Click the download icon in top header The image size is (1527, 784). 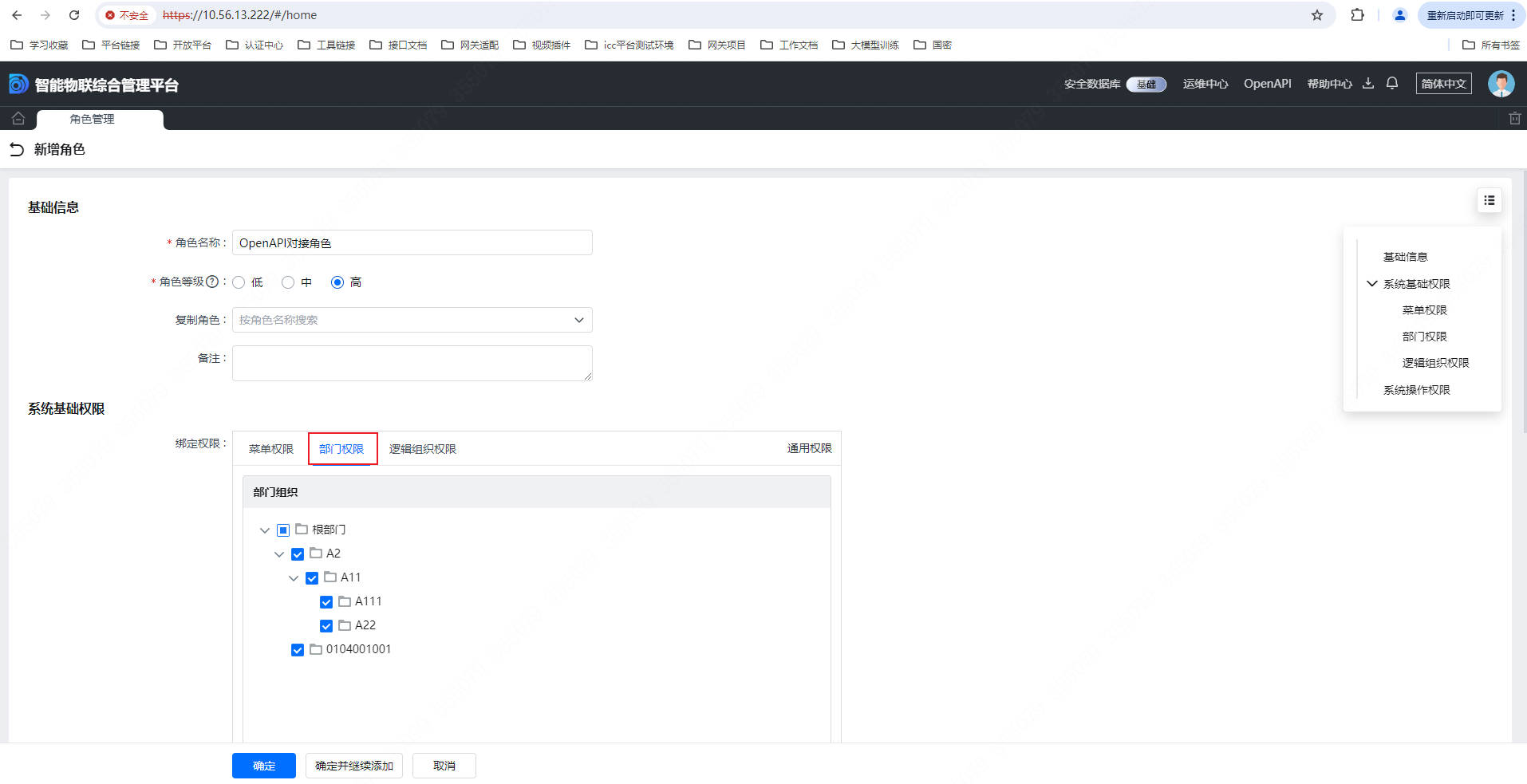(1368, 84)
